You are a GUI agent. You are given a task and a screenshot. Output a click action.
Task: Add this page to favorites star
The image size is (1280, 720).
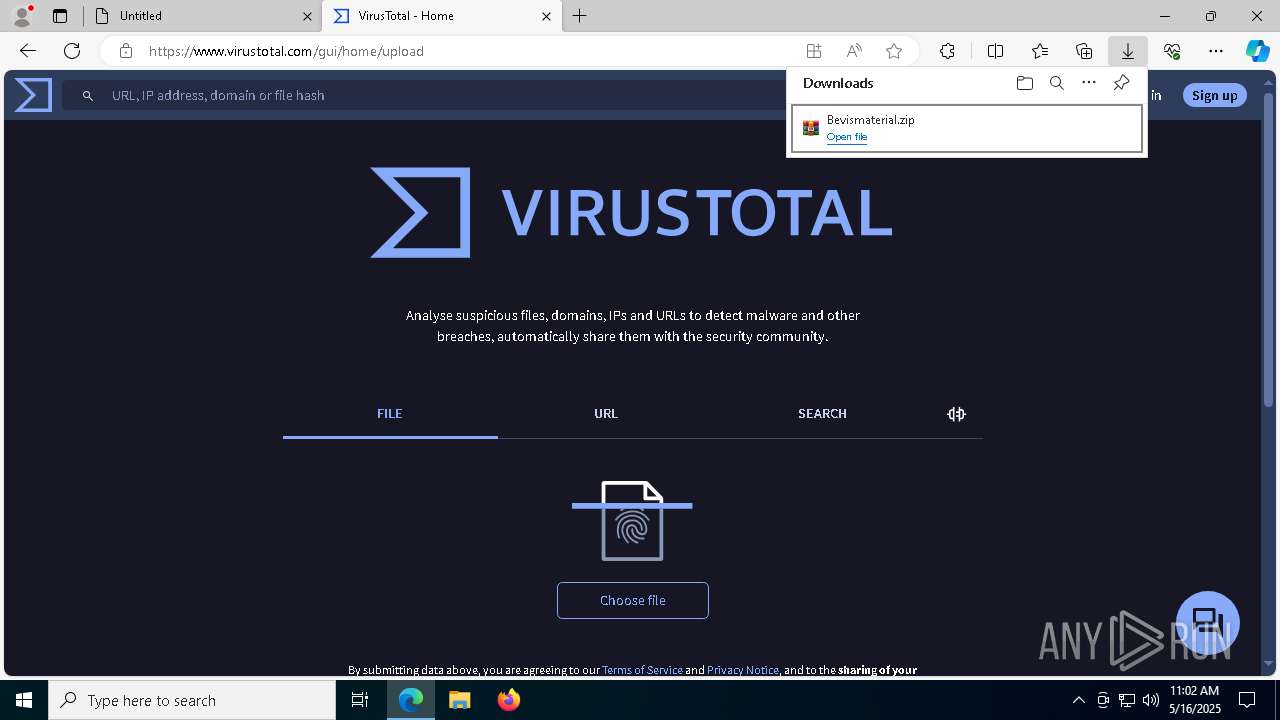tap(894, 51)
